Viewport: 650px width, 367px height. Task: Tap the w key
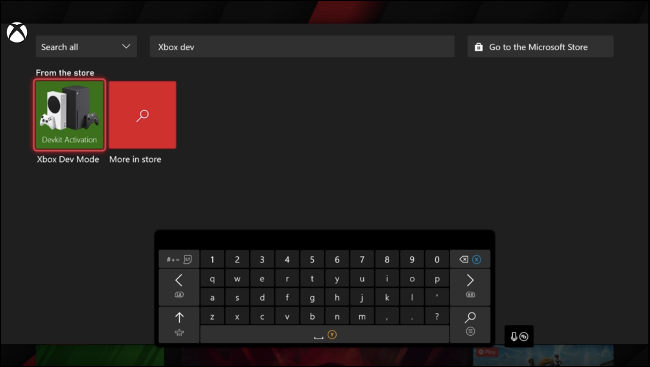(x=237, y=279)
